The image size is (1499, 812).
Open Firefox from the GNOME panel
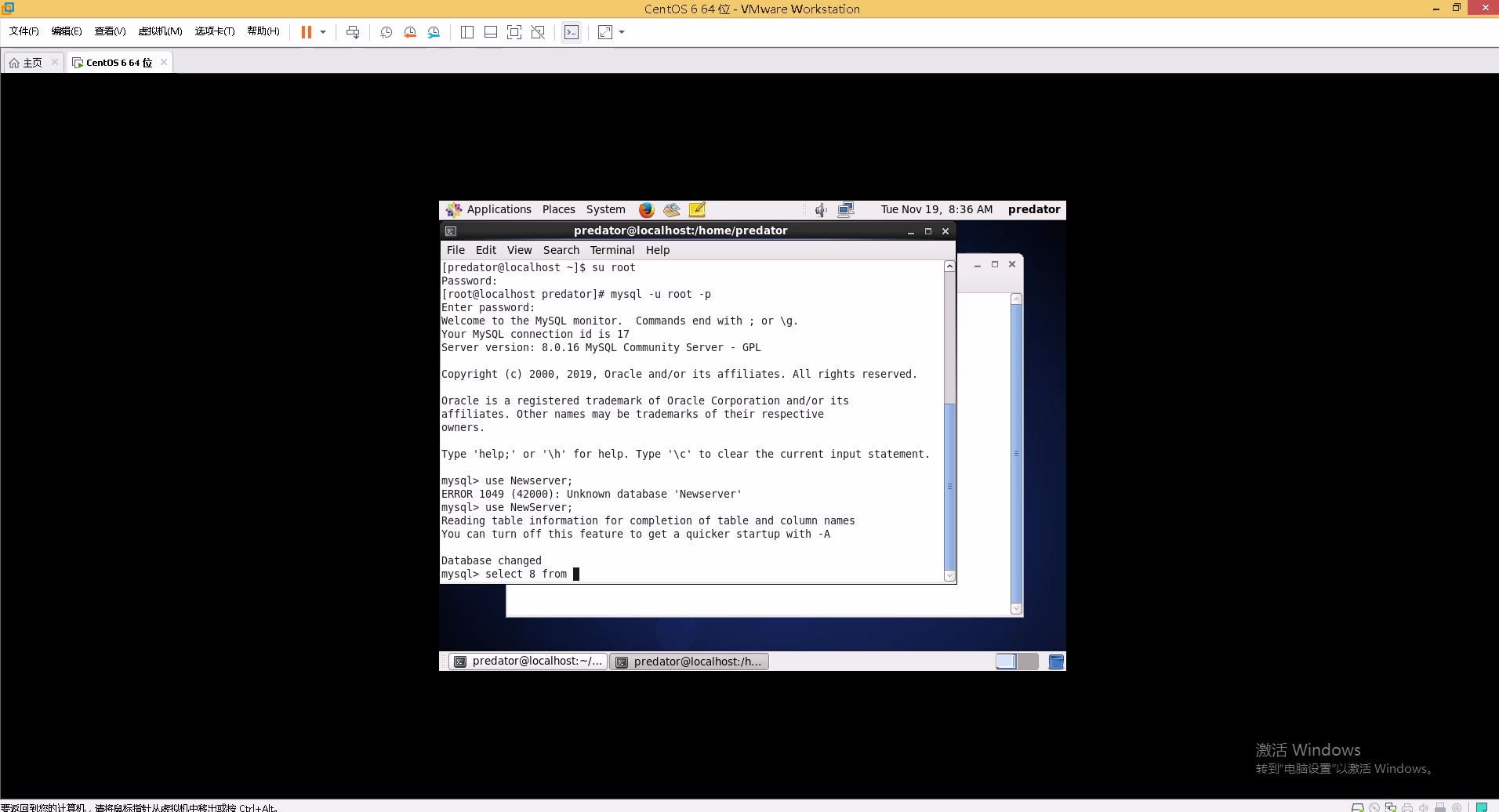click(646, 209)
